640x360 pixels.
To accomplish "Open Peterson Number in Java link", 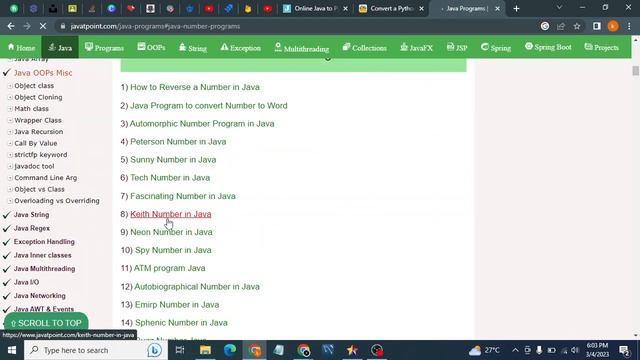I will pos(178,142).
